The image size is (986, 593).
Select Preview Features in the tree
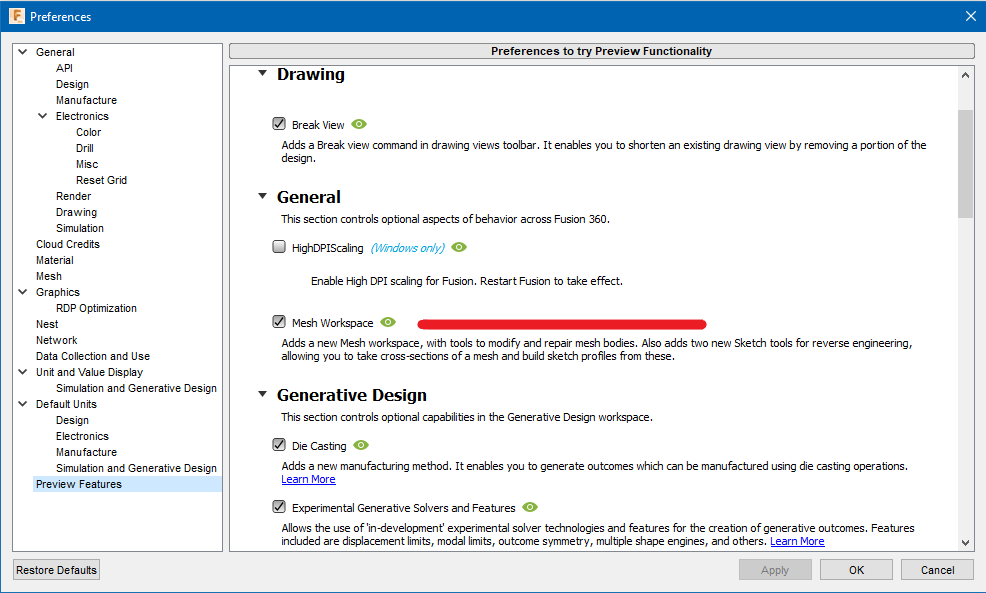click(79, 484)
